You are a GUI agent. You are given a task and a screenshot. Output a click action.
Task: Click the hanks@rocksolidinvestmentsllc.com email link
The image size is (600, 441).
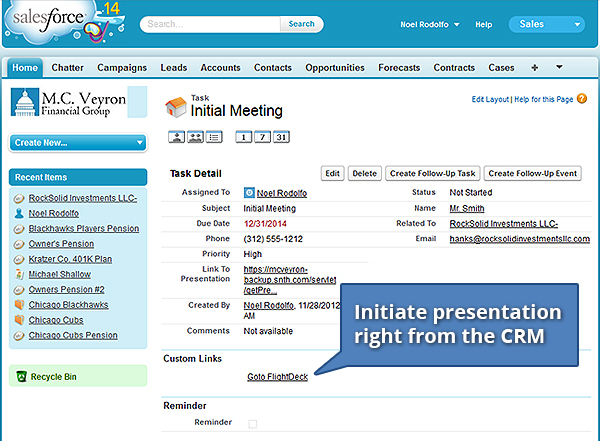(520, 239)
